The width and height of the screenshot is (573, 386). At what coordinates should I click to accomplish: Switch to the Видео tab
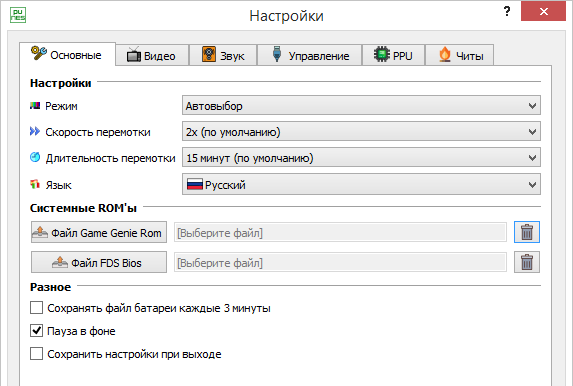pyautogui.click(x=152, y=56)
